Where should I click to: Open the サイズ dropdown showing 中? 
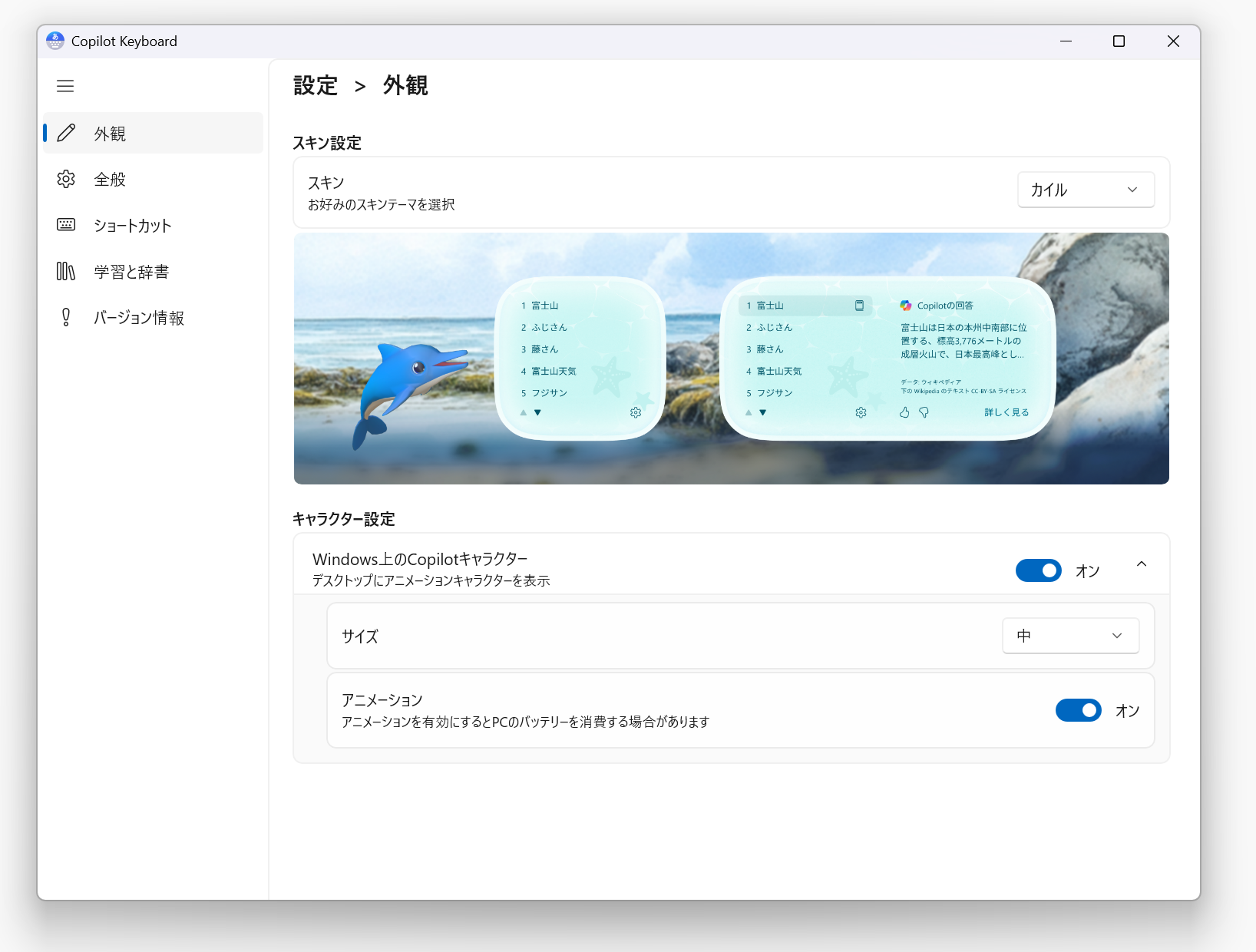pos(1070,636)
